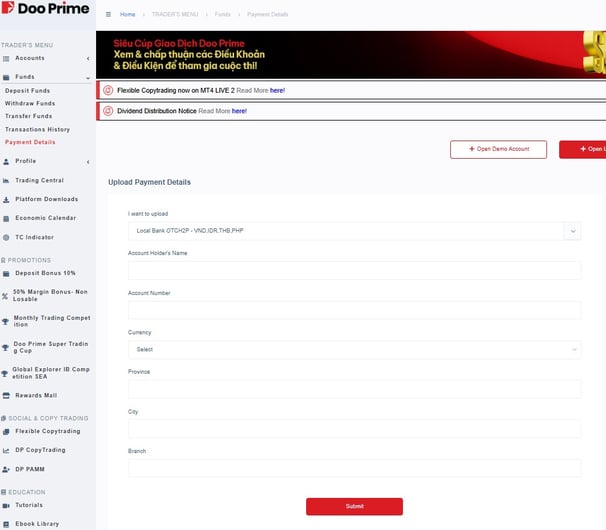Open Platform Downloads menu item

click(x=47, y=199)
